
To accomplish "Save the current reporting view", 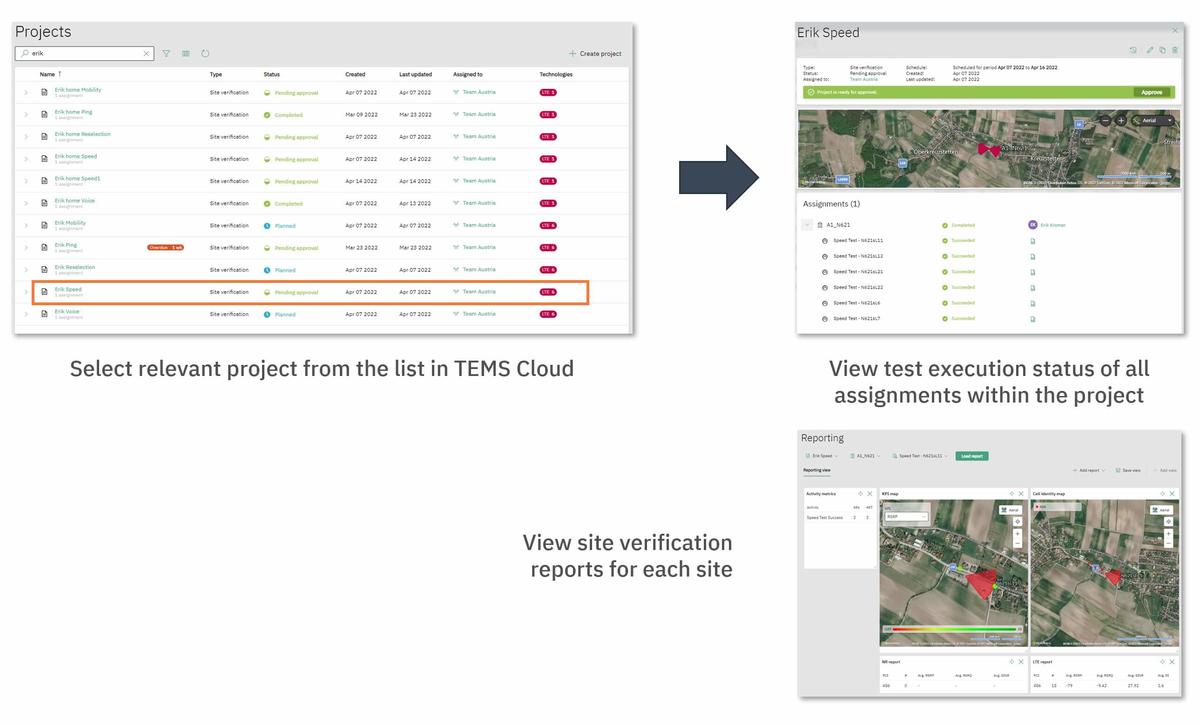I will pos(1127,470).
